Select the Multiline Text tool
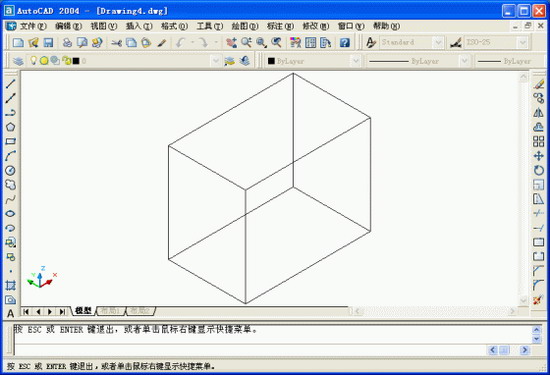Image resolution: width=550 pixels, height=375 pixels. (11, 313)
